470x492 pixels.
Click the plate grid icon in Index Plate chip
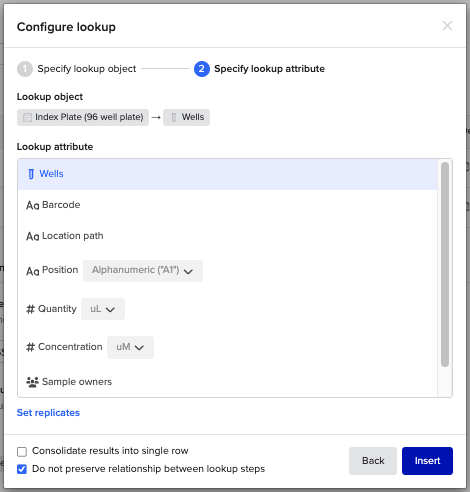click(27, 117)
